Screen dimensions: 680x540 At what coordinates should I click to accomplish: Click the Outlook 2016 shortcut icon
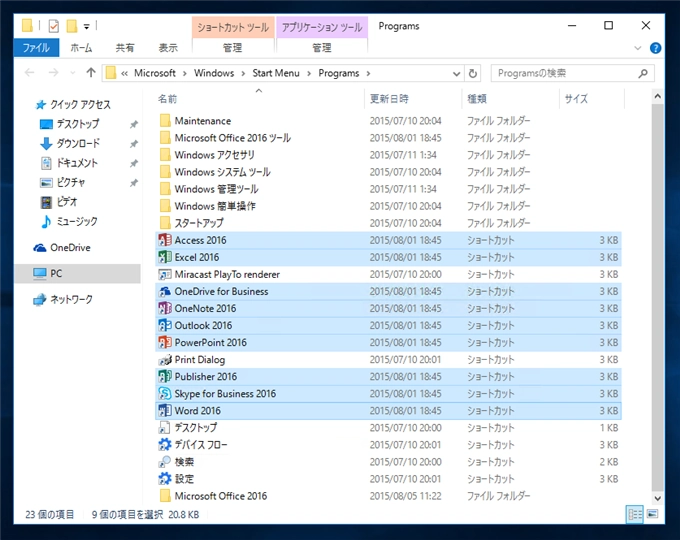165,325
